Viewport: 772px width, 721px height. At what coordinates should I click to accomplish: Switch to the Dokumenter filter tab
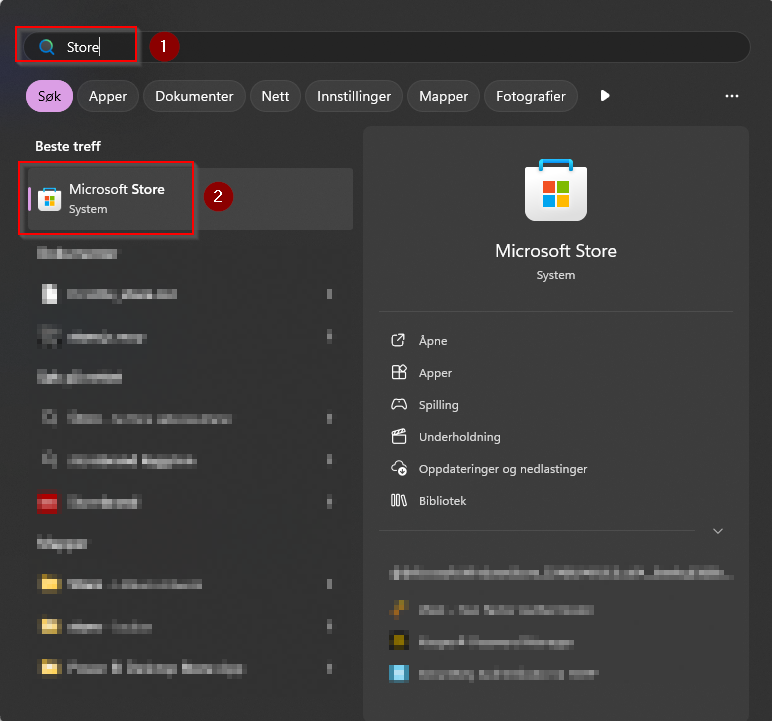[194, 96]
